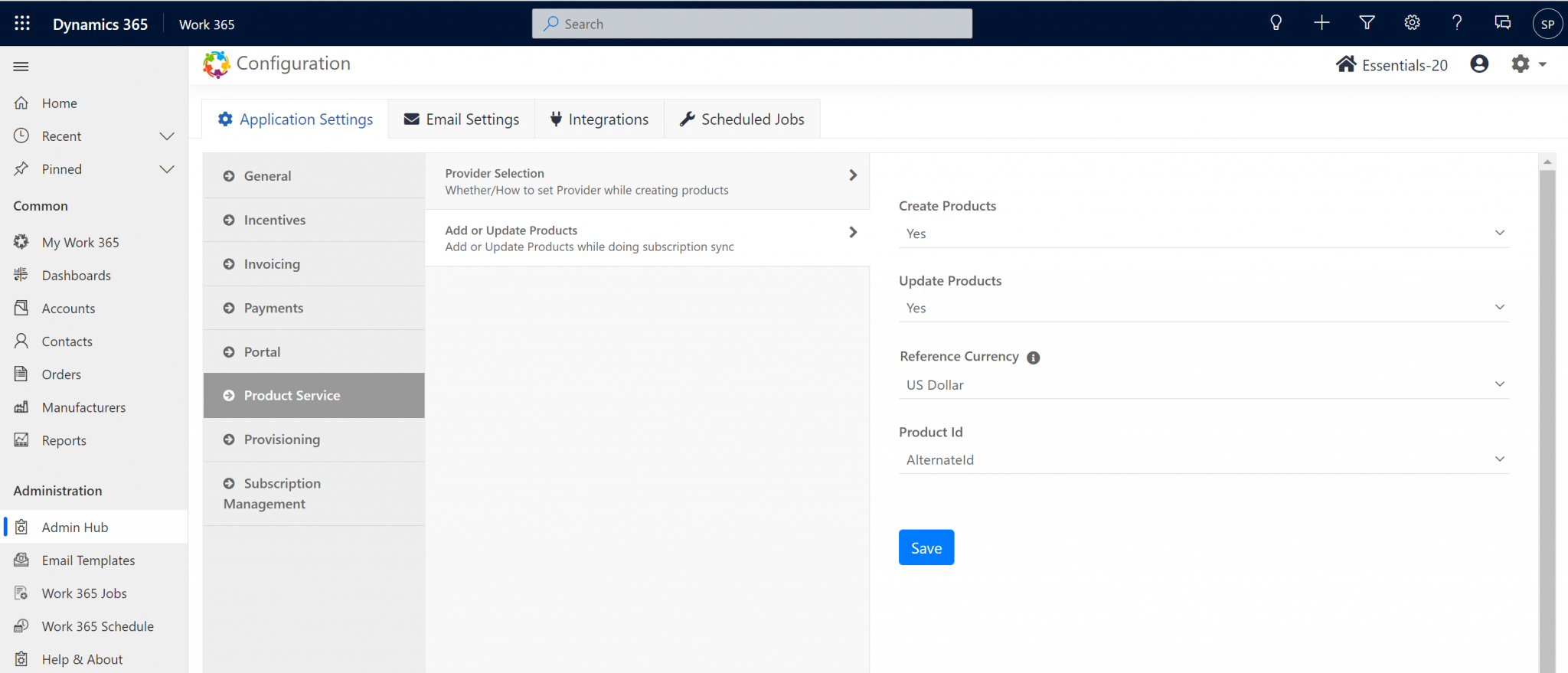Screen dimensions: 1568x673
Task: Click the plus quick-create icon
Action: (x=1321, y=23)
